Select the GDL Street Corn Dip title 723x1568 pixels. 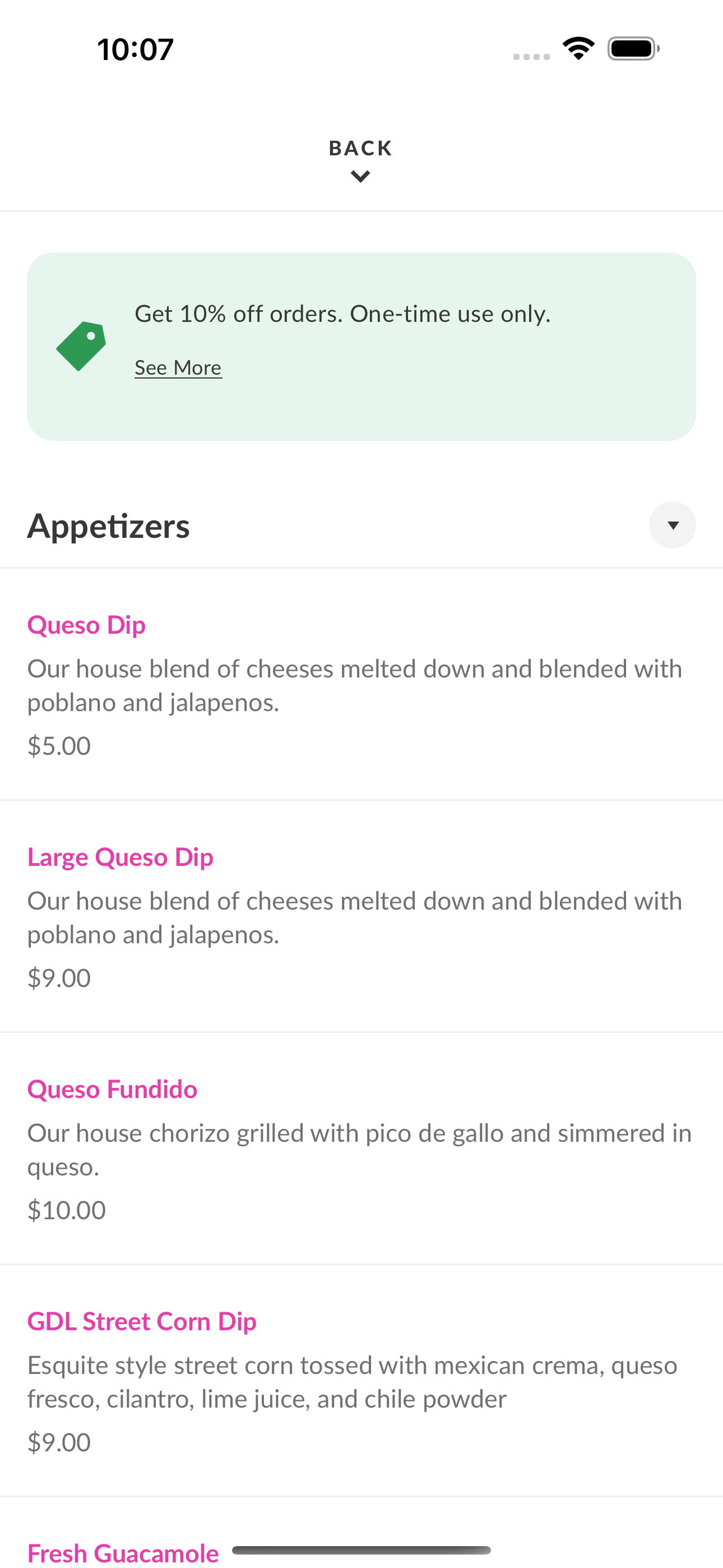click(142, 1321)
